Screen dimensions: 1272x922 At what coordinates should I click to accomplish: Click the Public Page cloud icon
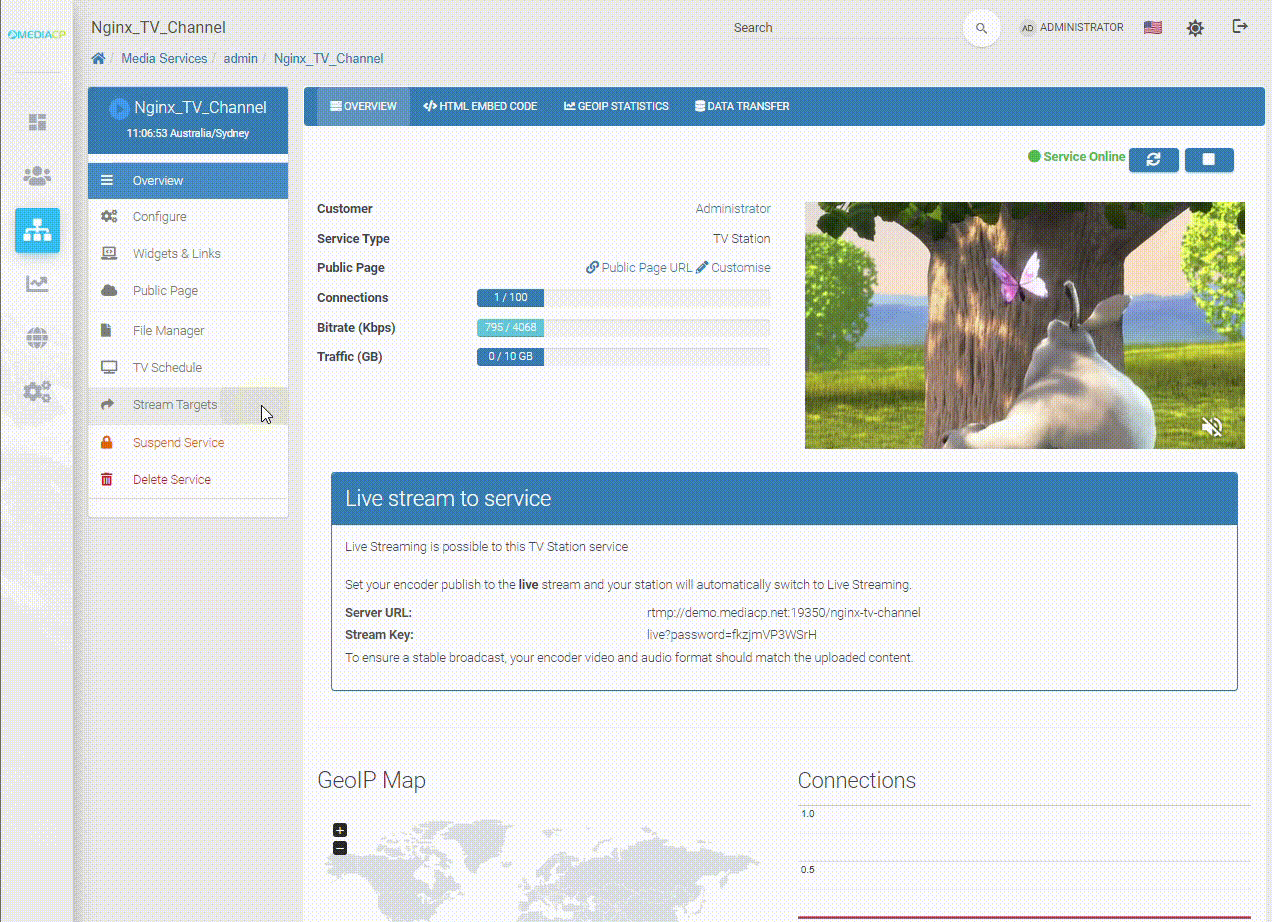109,290
